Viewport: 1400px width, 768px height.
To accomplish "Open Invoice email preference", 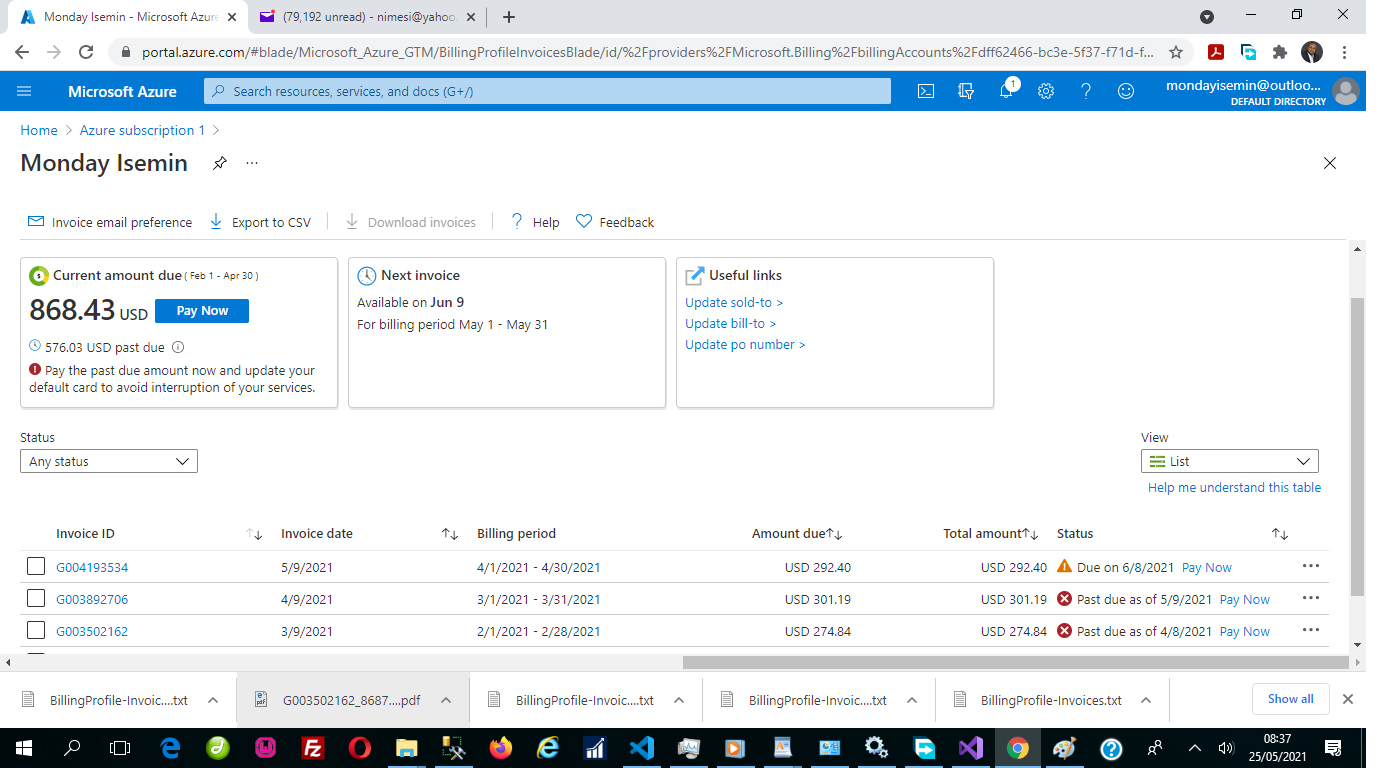I will [x=110, y=222].
